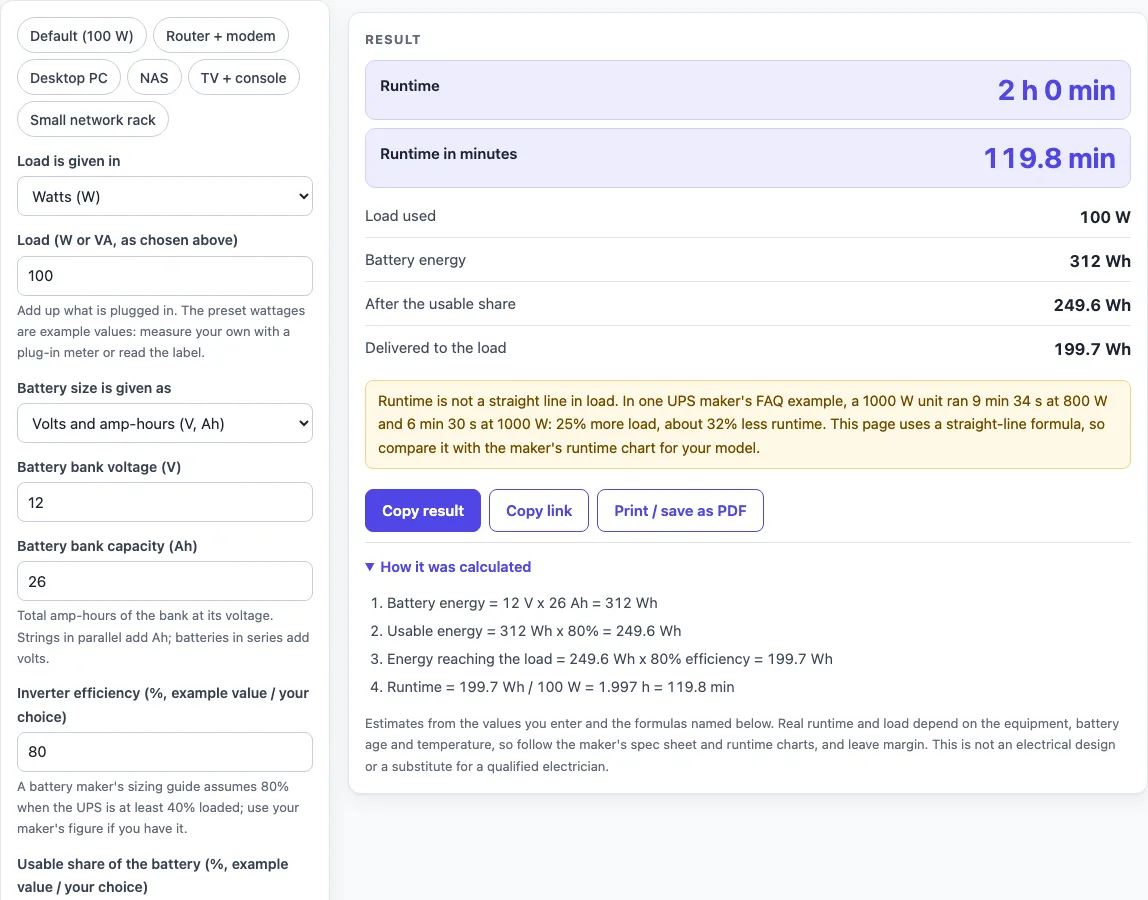The image size is (1148, 900).
Task: Click the Battery bank capacity field
Action: coord(165,581)
